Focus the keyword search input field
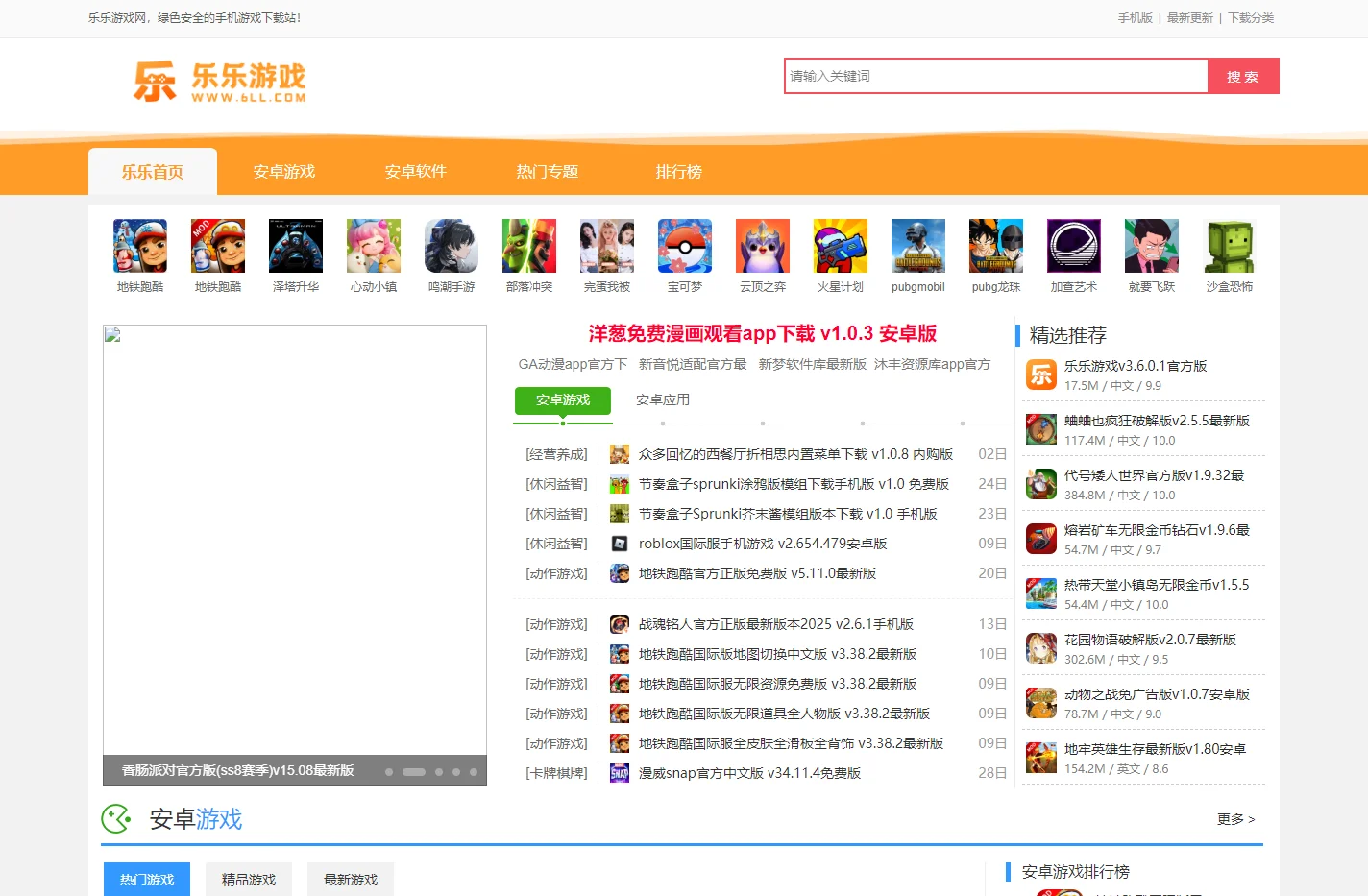1368x896 pixels. (x=996, y=76)
